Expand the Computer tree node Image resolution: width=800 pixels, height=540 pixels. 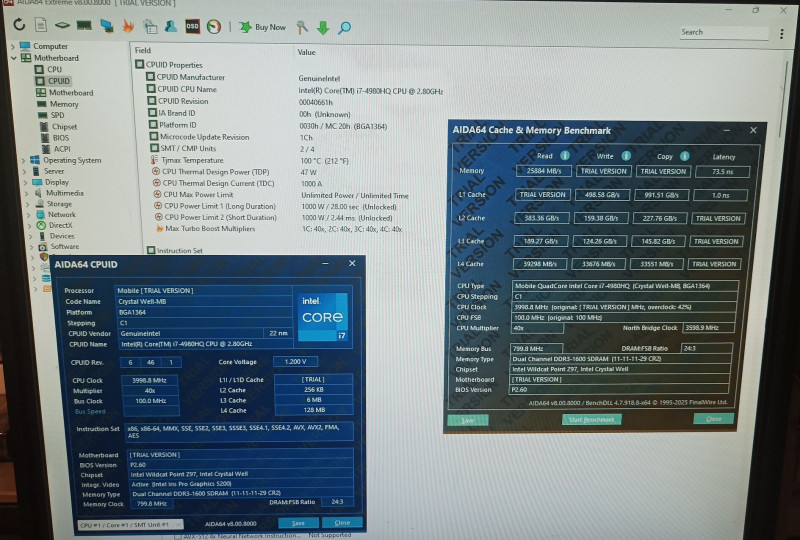tap(13, 46)
